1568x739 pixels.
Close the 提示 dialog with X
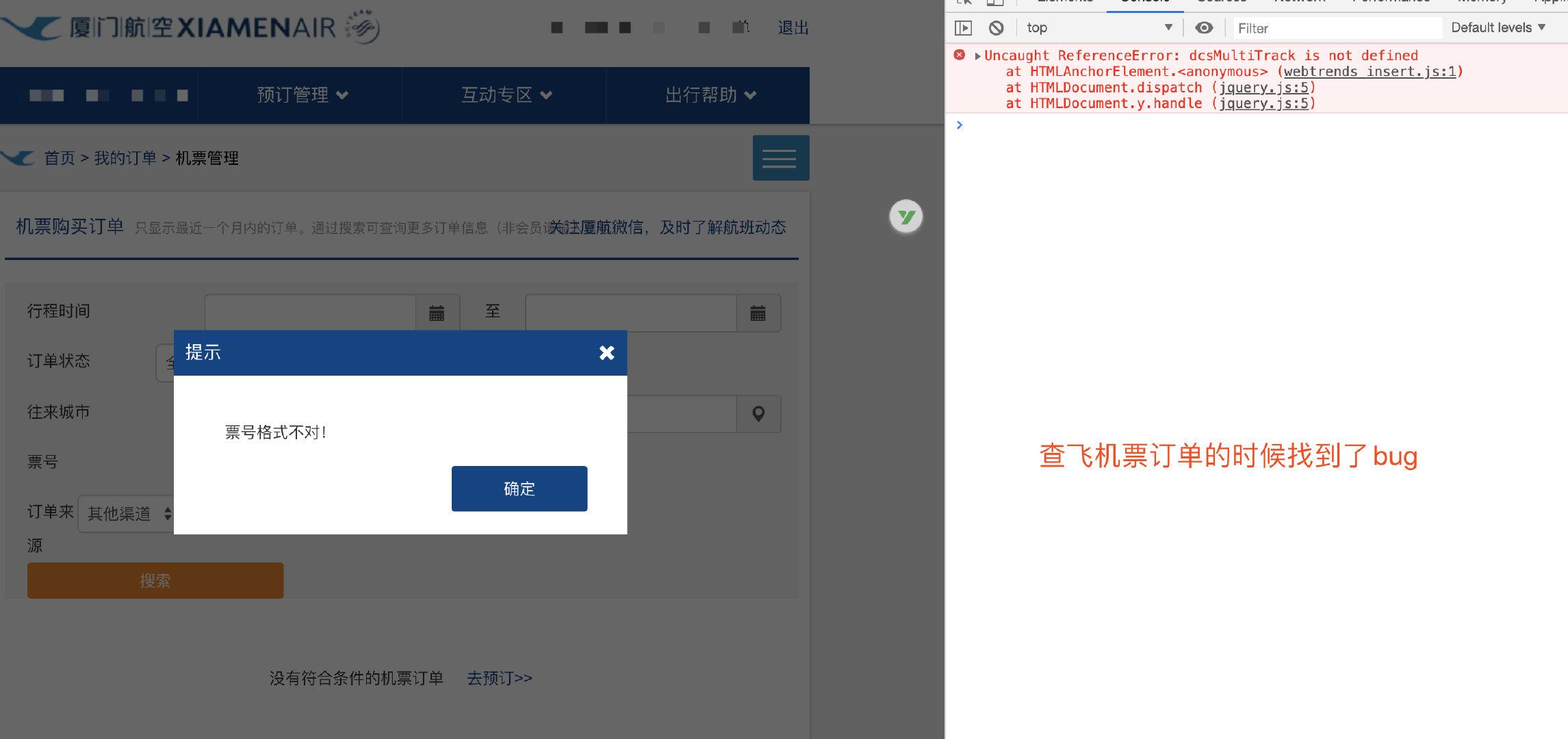click(x=606, y=352)
